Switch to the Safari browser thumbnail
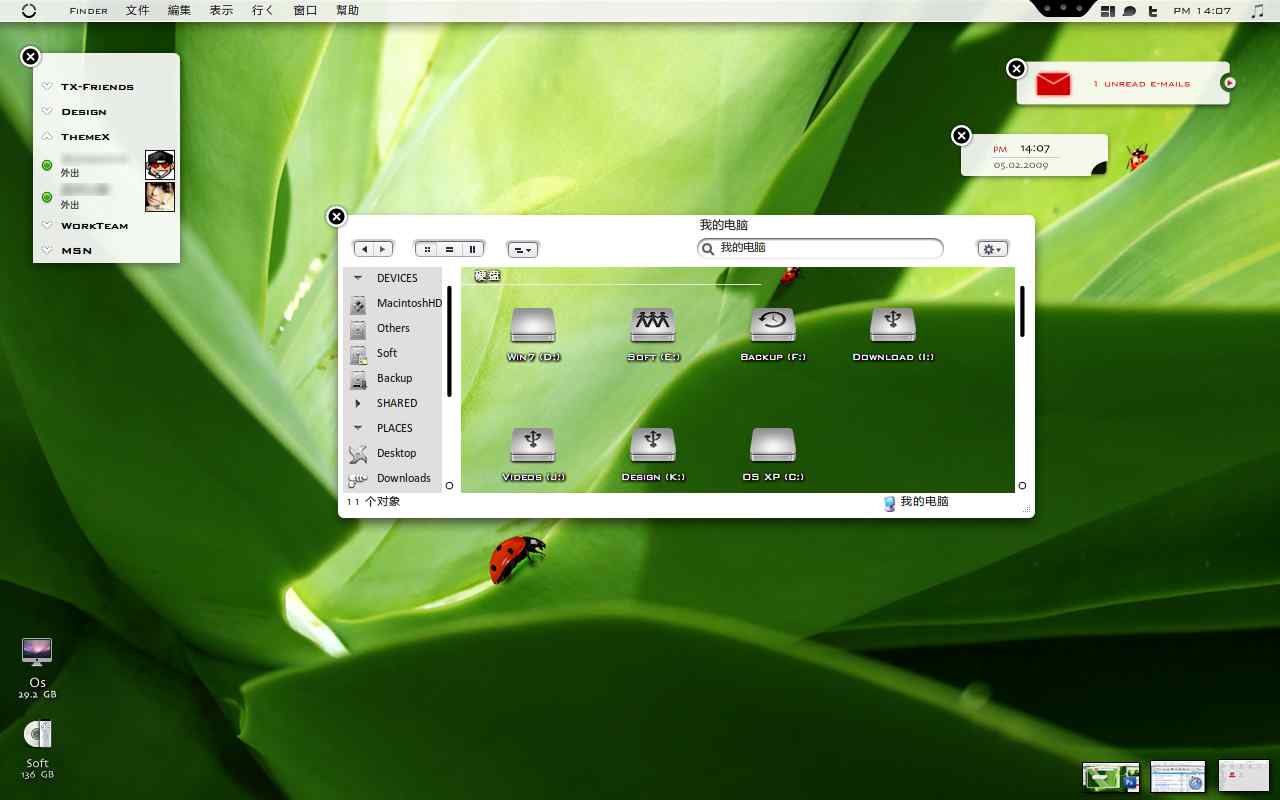The image size is (1280, 800). click(1178, 777)
